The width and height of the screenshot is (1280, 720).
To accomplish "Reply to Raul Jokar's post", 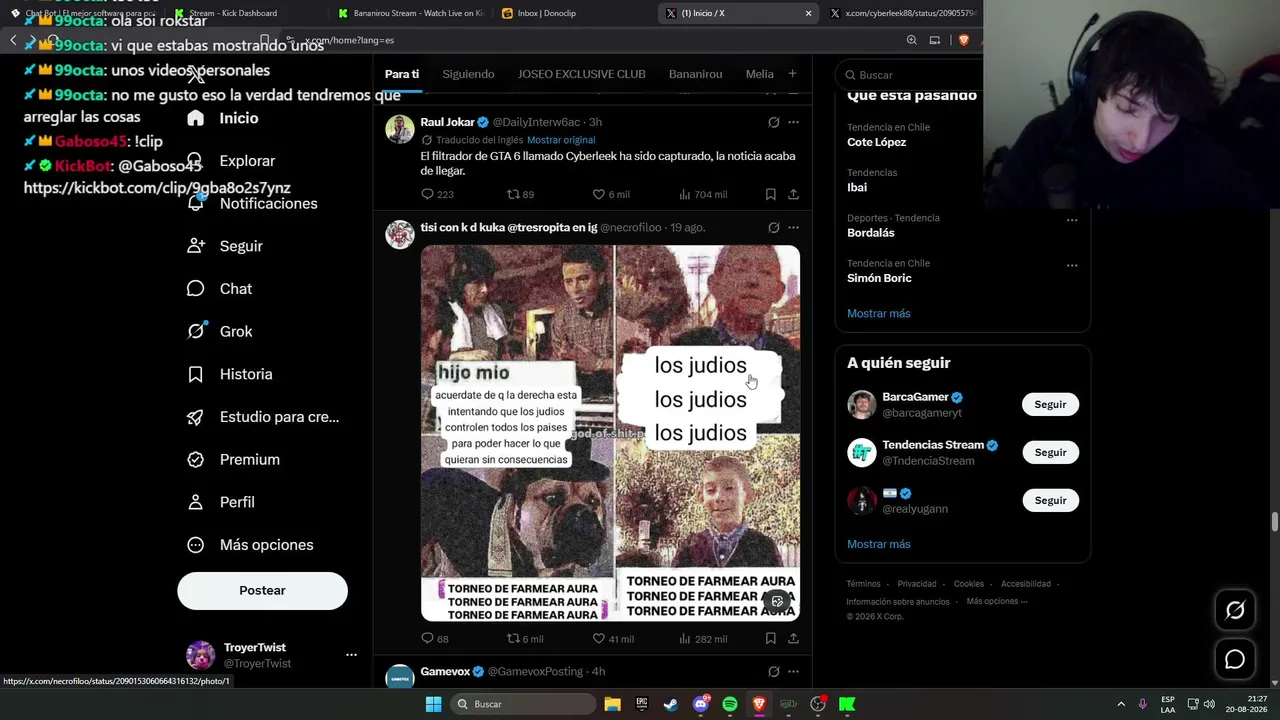I will (428, 194).
